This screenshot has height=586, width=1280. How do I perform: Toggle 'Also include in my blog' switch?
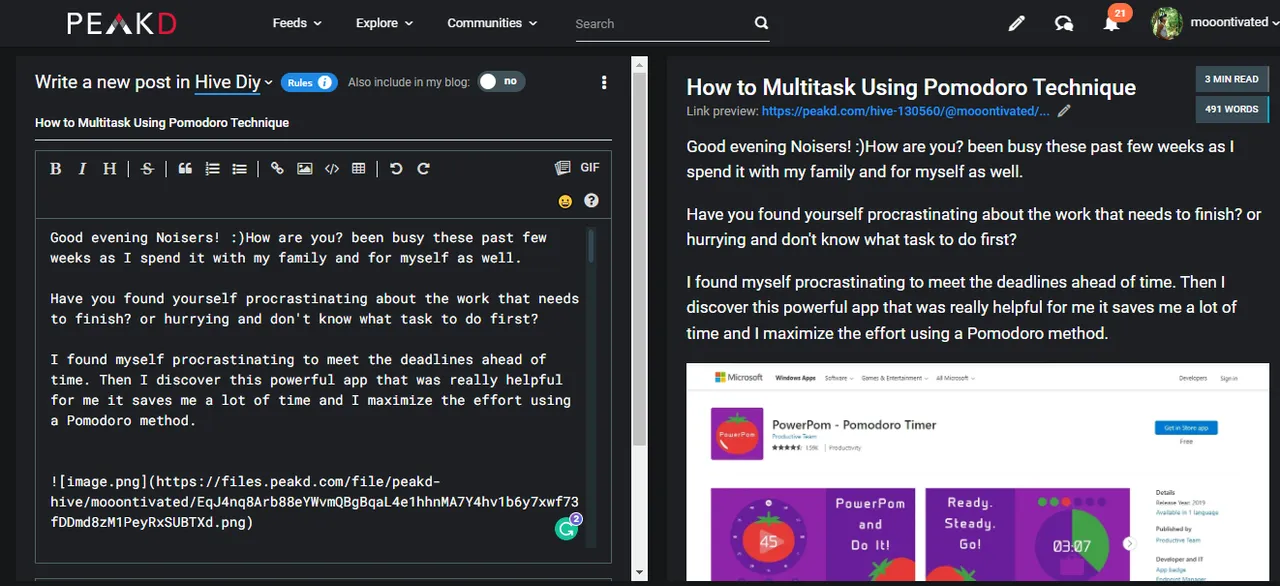500,82
